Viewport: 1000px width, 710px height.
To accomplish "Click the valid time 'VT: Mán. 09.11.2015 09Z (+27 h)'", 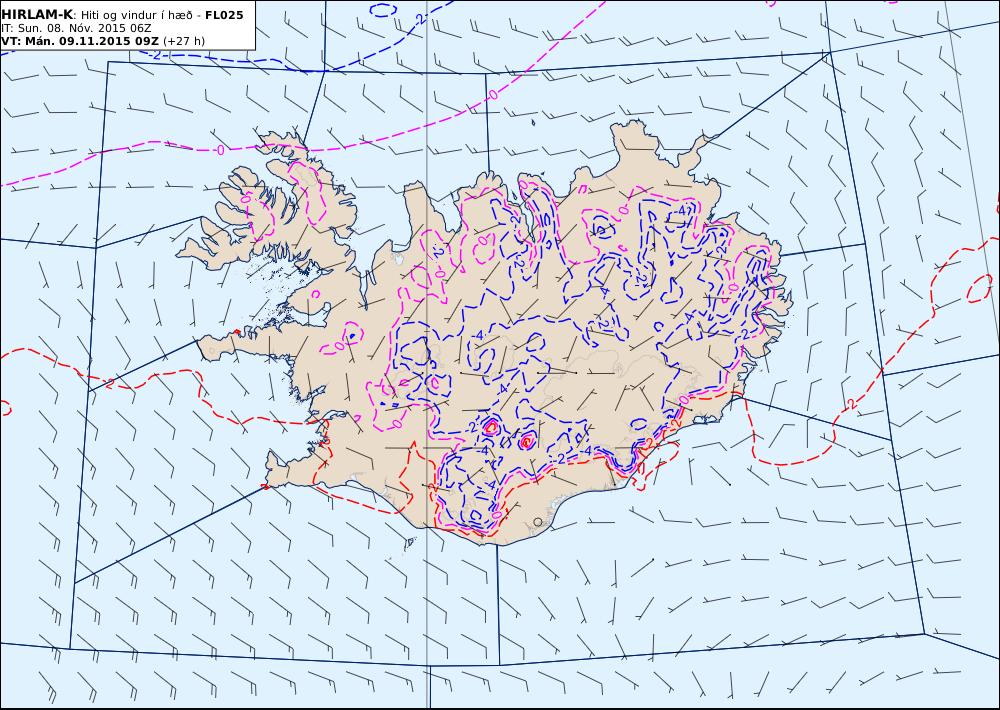I will pos(103,41).
